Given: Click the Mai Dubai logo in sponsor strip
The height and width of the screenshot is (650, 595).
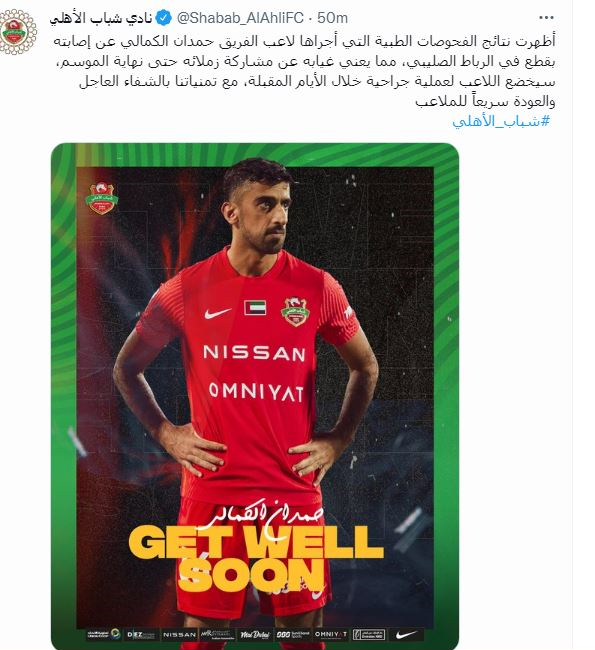Looking at the screenshot, I should pos(255,635).
